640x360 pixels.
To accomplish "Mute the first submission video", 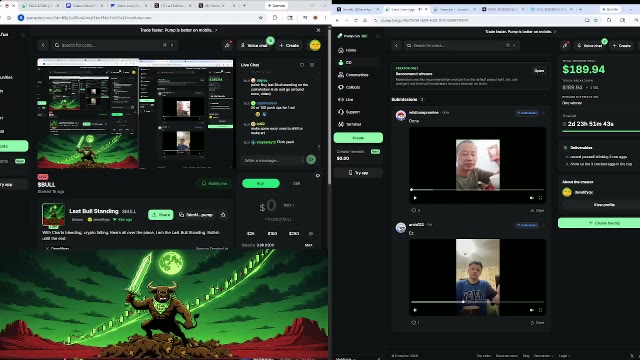I will click(531, 198).
